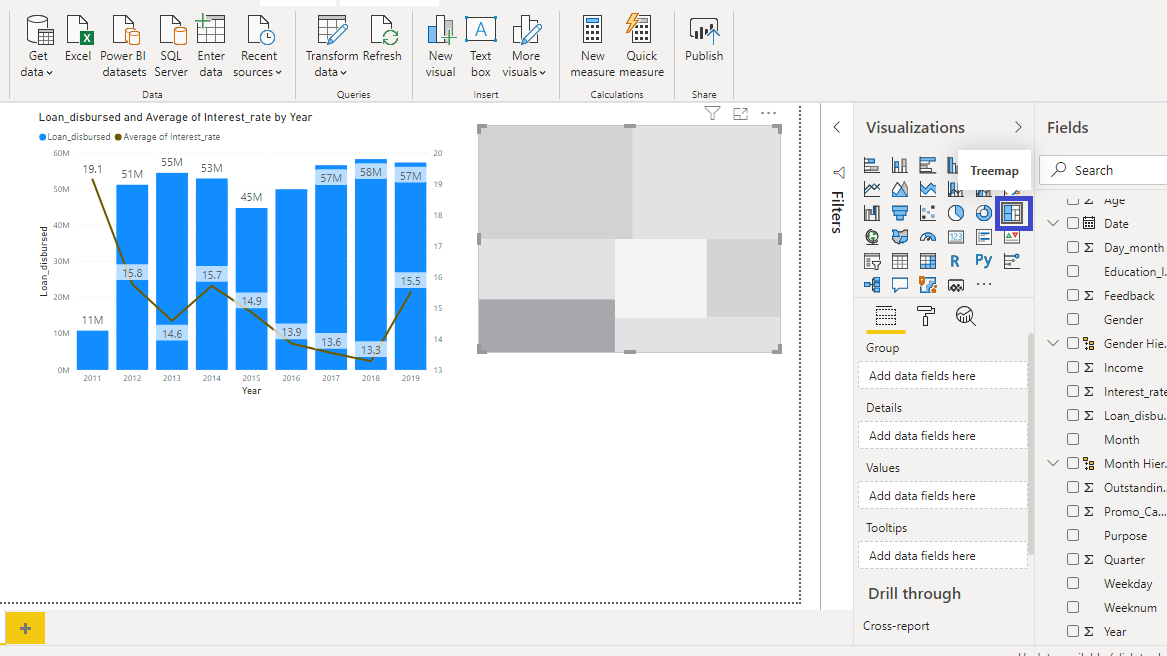Open the Recent sources dropdown
Screen dimensions: 1167x656
pyautogui.click(x=258, y=47)
